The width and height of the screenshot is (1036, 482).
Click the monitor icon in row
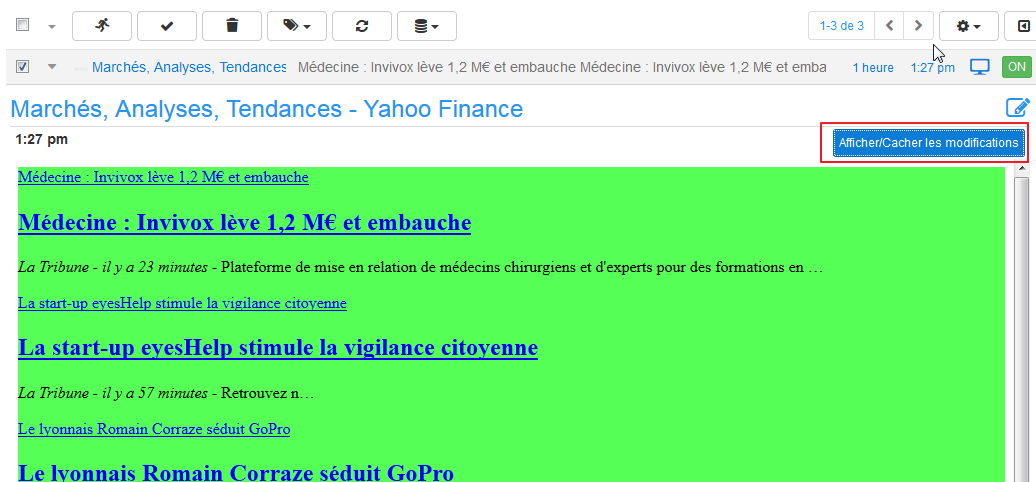[980, 67]
